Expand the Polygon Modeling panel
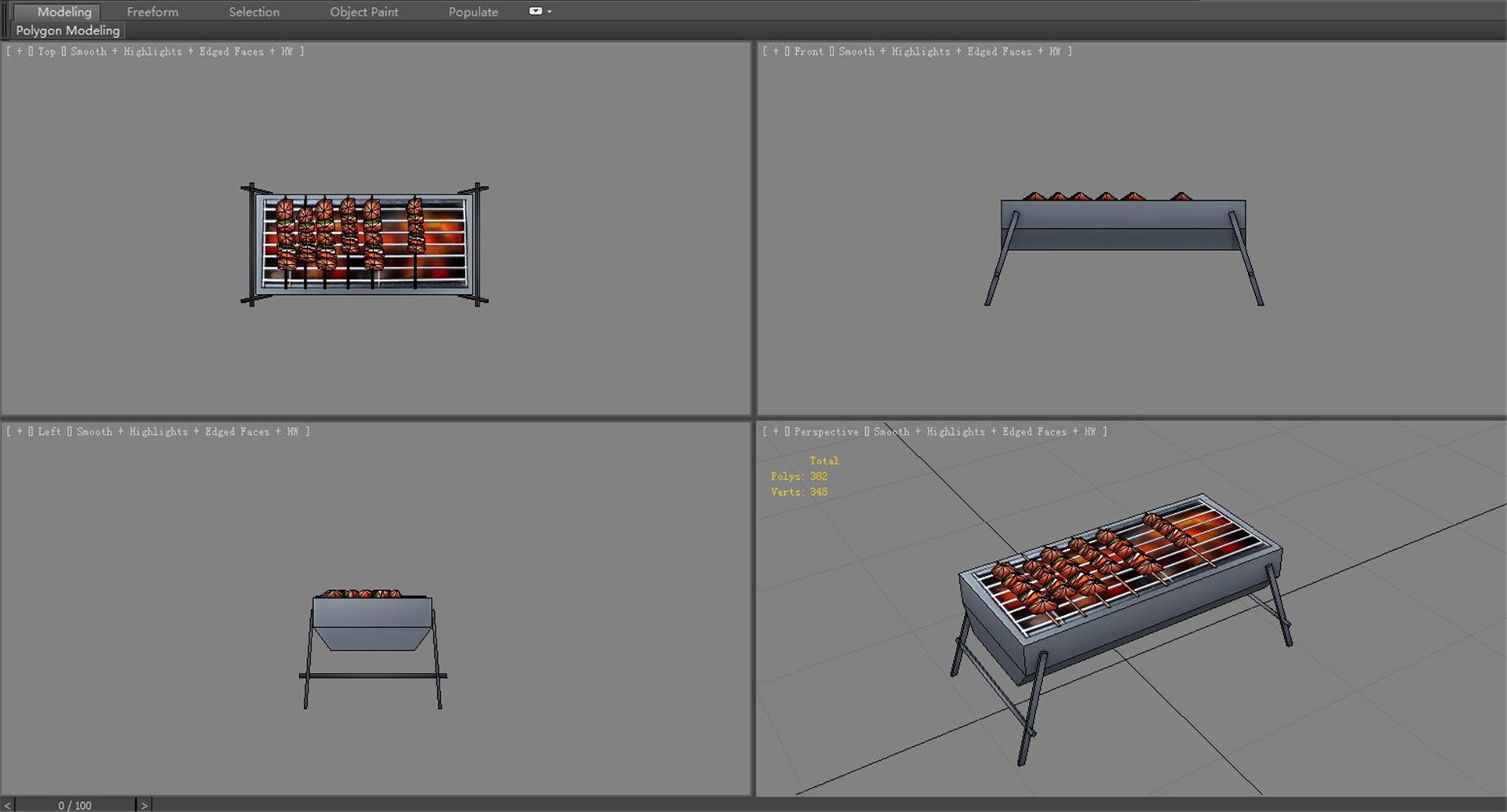Image resolution: width=1507 pixels, height=812 pixels. [68, 31]
